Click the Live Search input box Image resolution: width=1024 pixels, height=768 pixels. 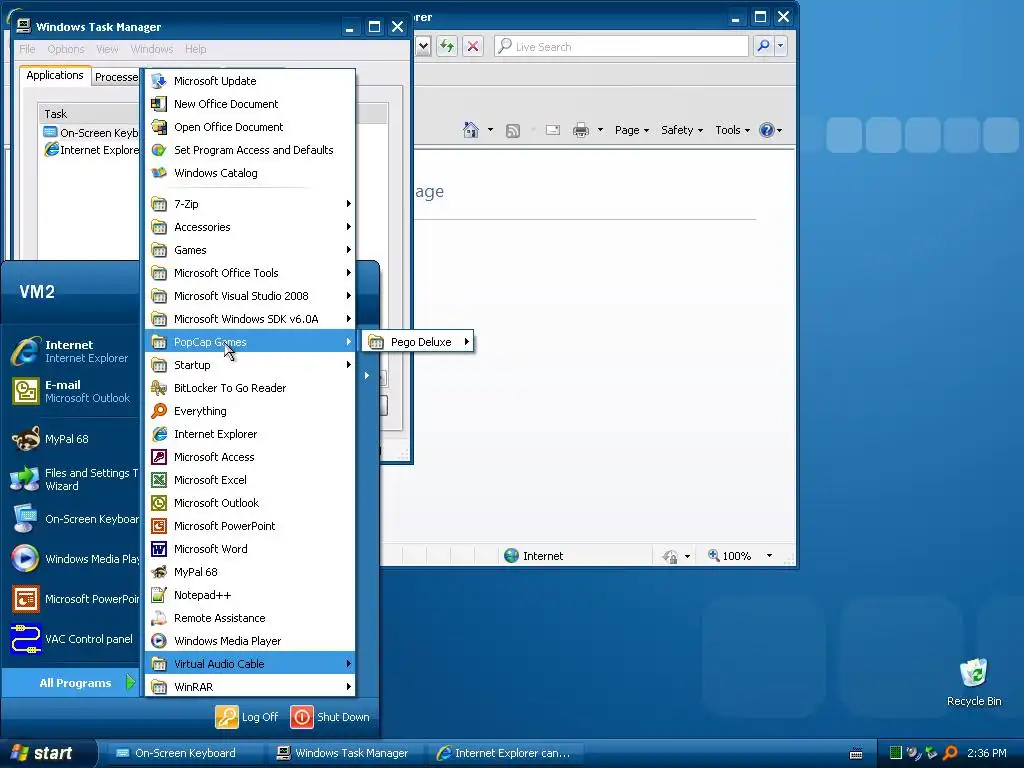coord(620,46)
